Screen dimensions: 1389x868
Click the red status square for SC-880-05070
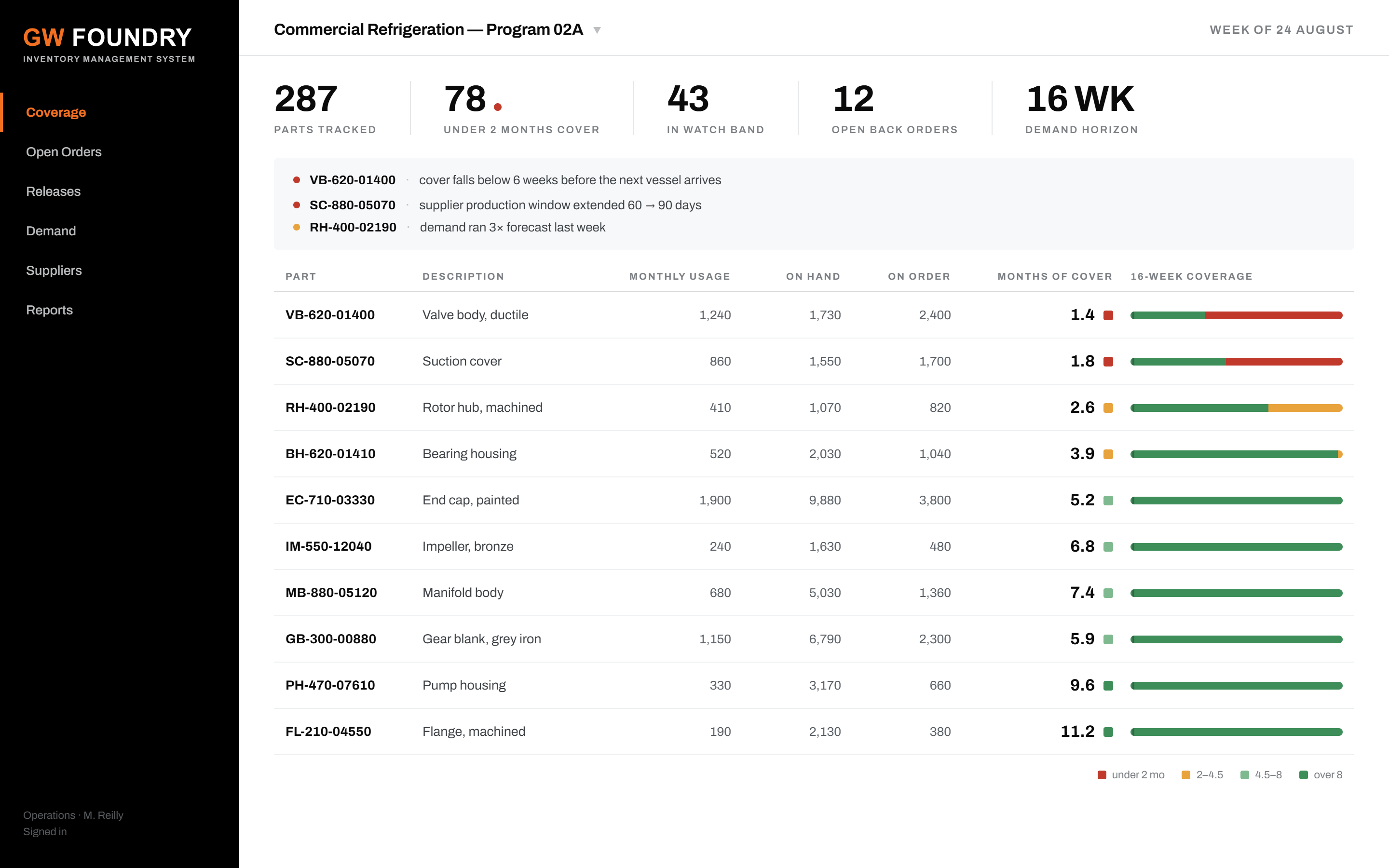point(1108,362)
